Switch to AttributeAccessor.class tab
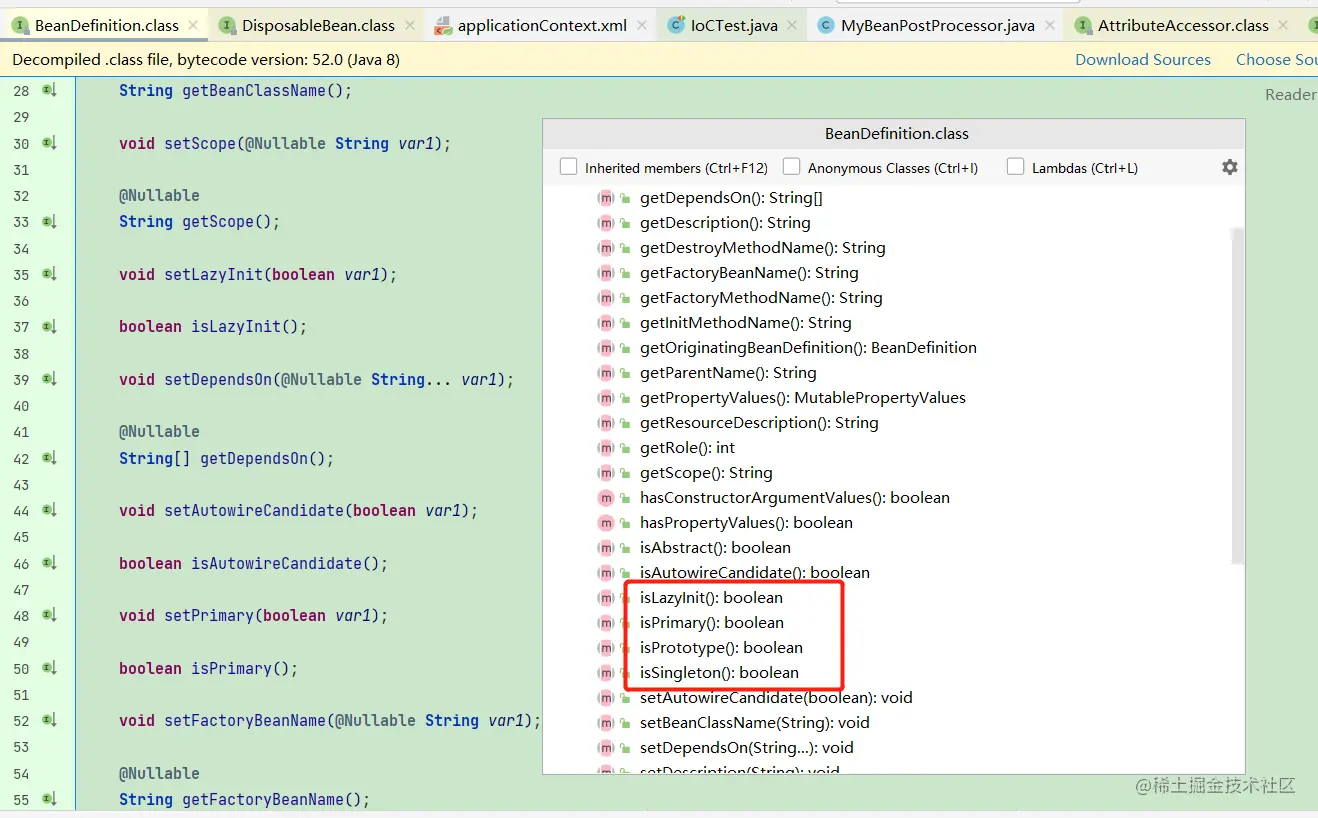Screen dimensions: 1318x818 tap(1183, 25)
